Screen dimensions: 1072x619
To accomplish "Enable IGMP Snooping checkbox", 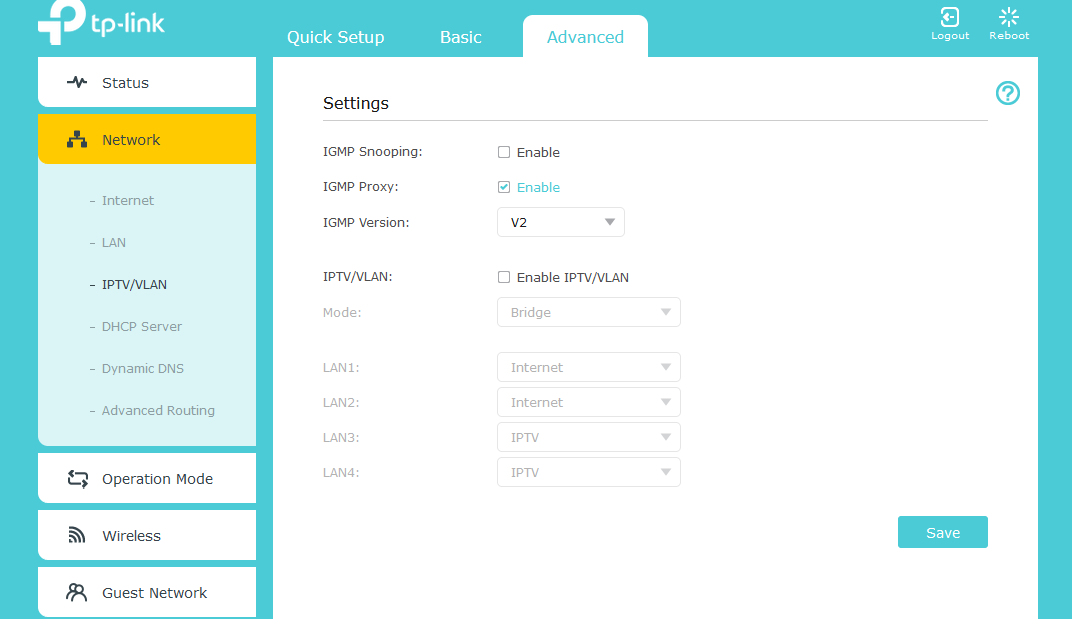I will 504,152.
